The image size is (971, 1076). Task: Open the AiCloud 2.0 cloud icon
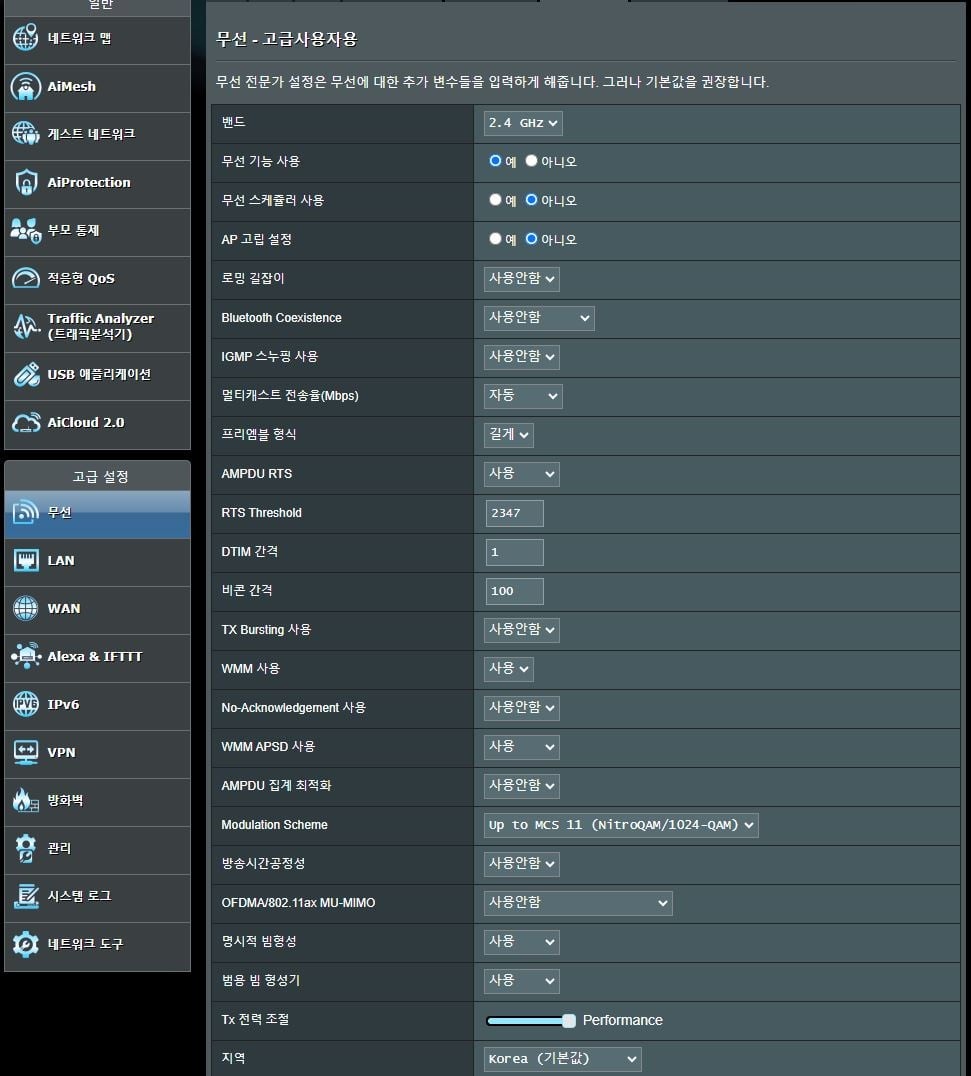tap(25, 422)
